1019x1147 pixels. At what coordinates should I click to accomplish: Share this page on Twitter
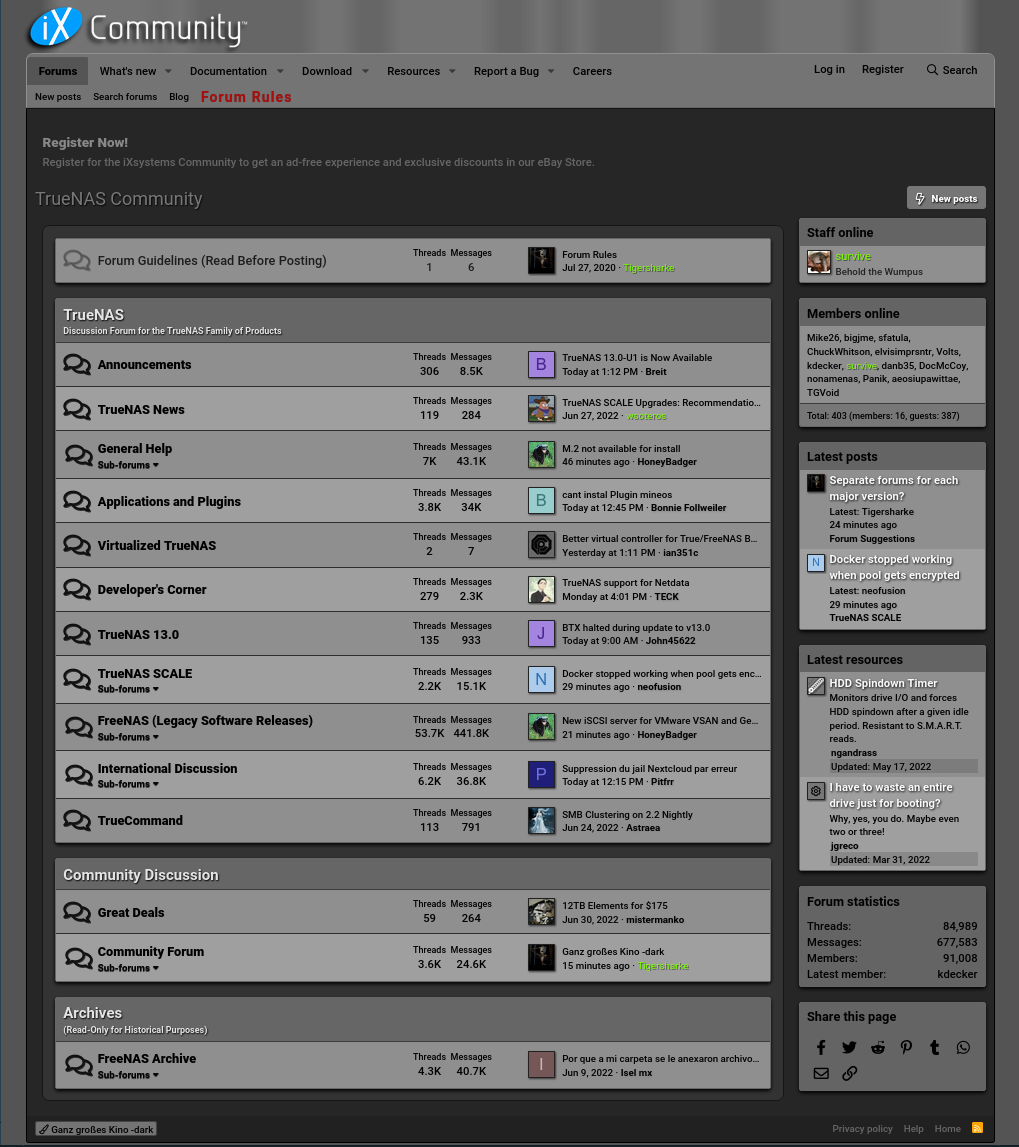[849, 1048]
